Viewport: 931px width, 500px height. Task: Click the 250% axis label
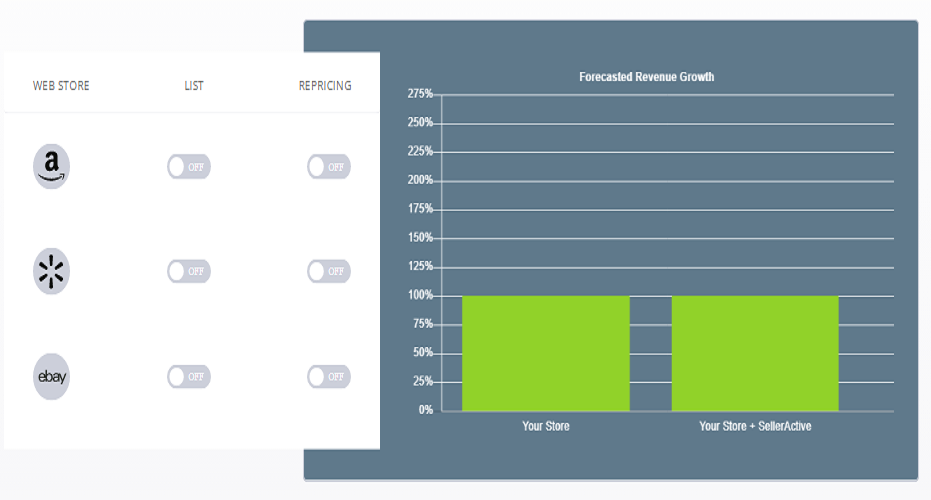coord(420,122)
